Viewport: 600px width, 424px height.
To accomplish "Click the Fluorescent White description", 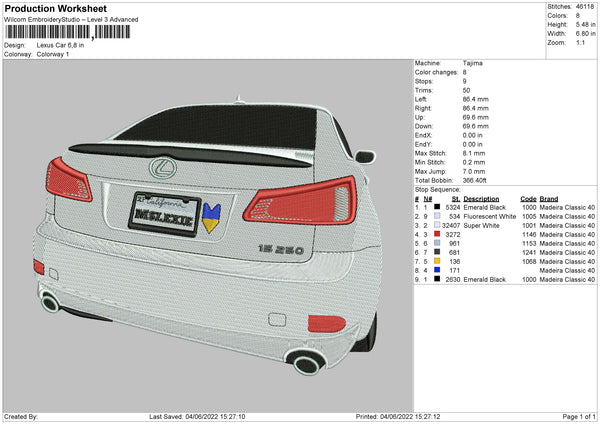I will click(490, 216).
